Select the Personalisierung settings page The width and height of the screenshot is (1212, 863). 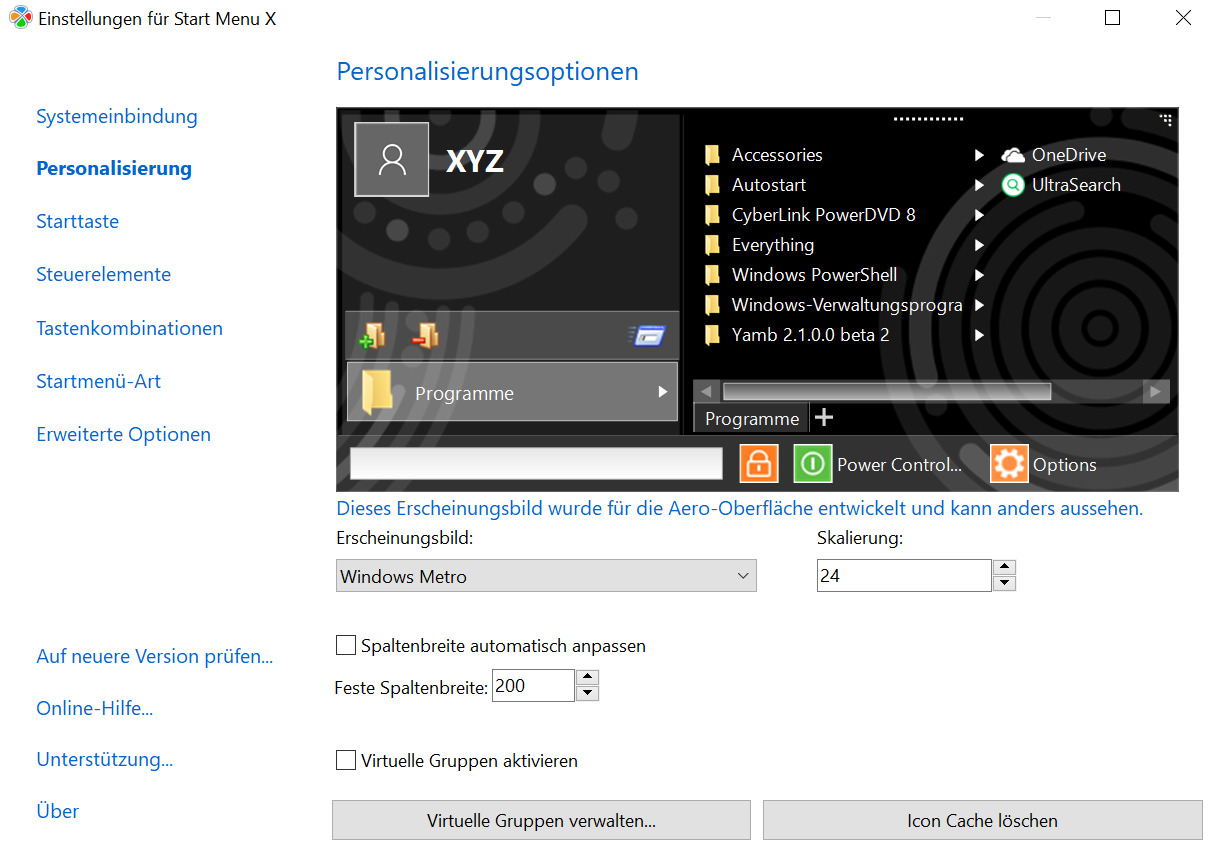click(x=114, y=168)
